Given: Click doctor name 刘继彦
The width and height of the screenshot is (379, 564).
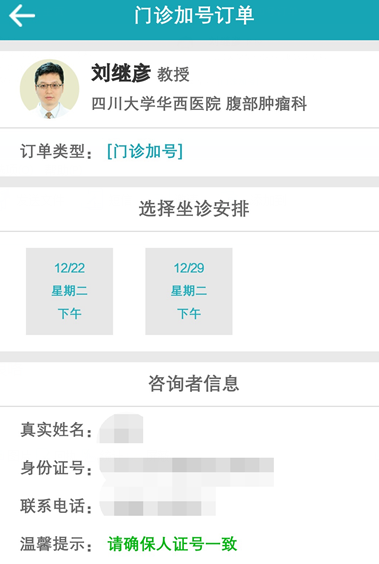Looking at the screenshot, I should (121, 73).
